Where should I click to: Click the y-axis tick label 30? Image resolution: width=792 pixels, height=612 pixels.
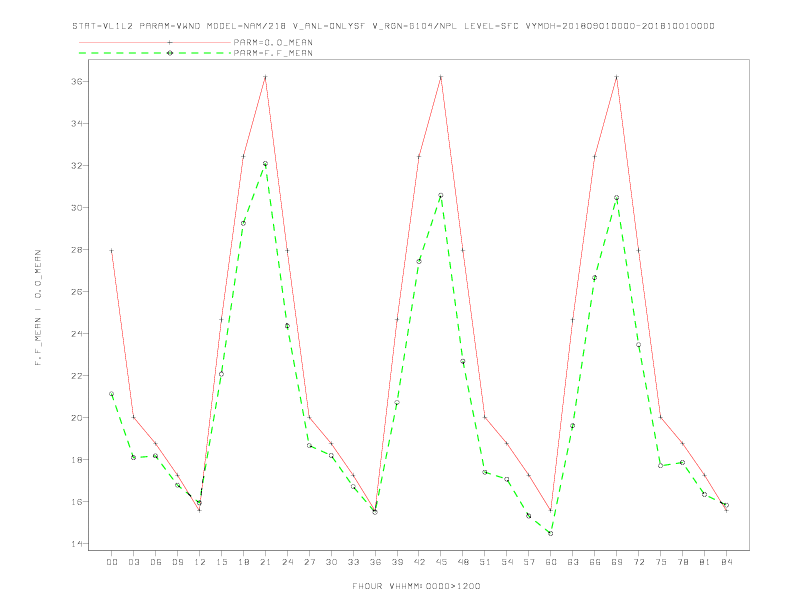coord(77,208)
